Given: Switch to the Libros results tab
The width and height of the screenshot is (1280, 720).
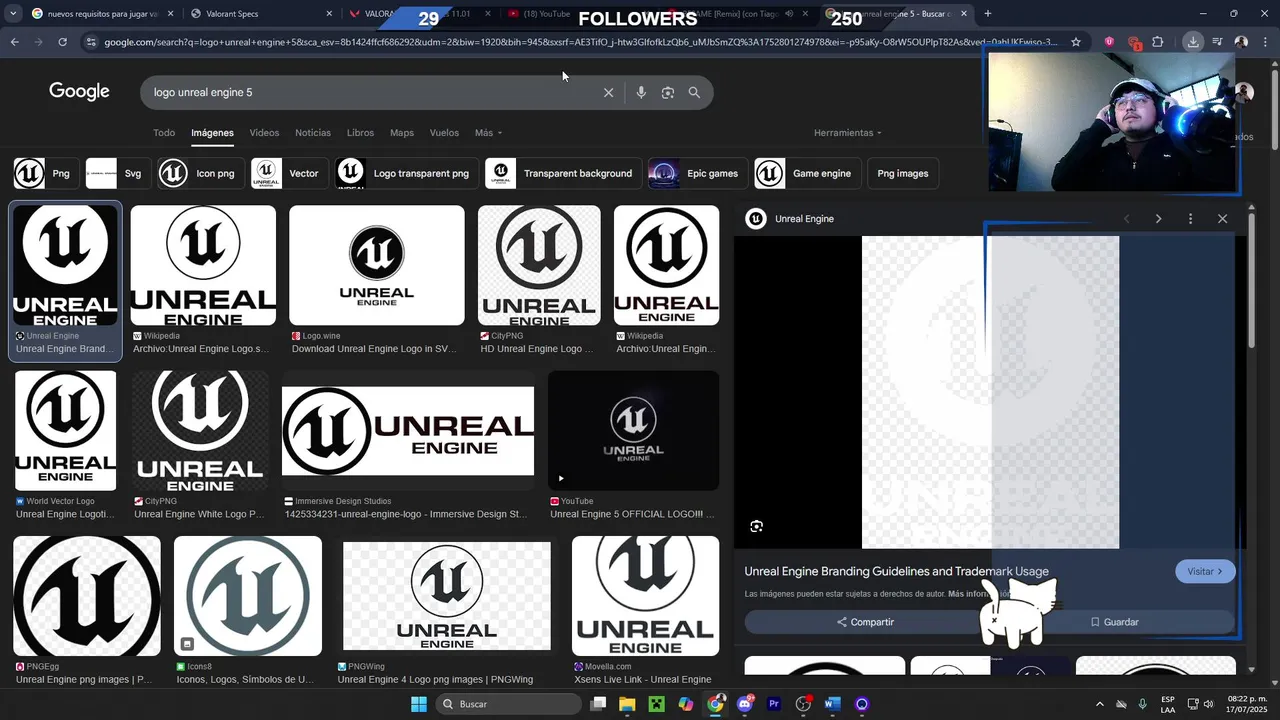Looking at the screenshot, I should click(x=360, y=133).
